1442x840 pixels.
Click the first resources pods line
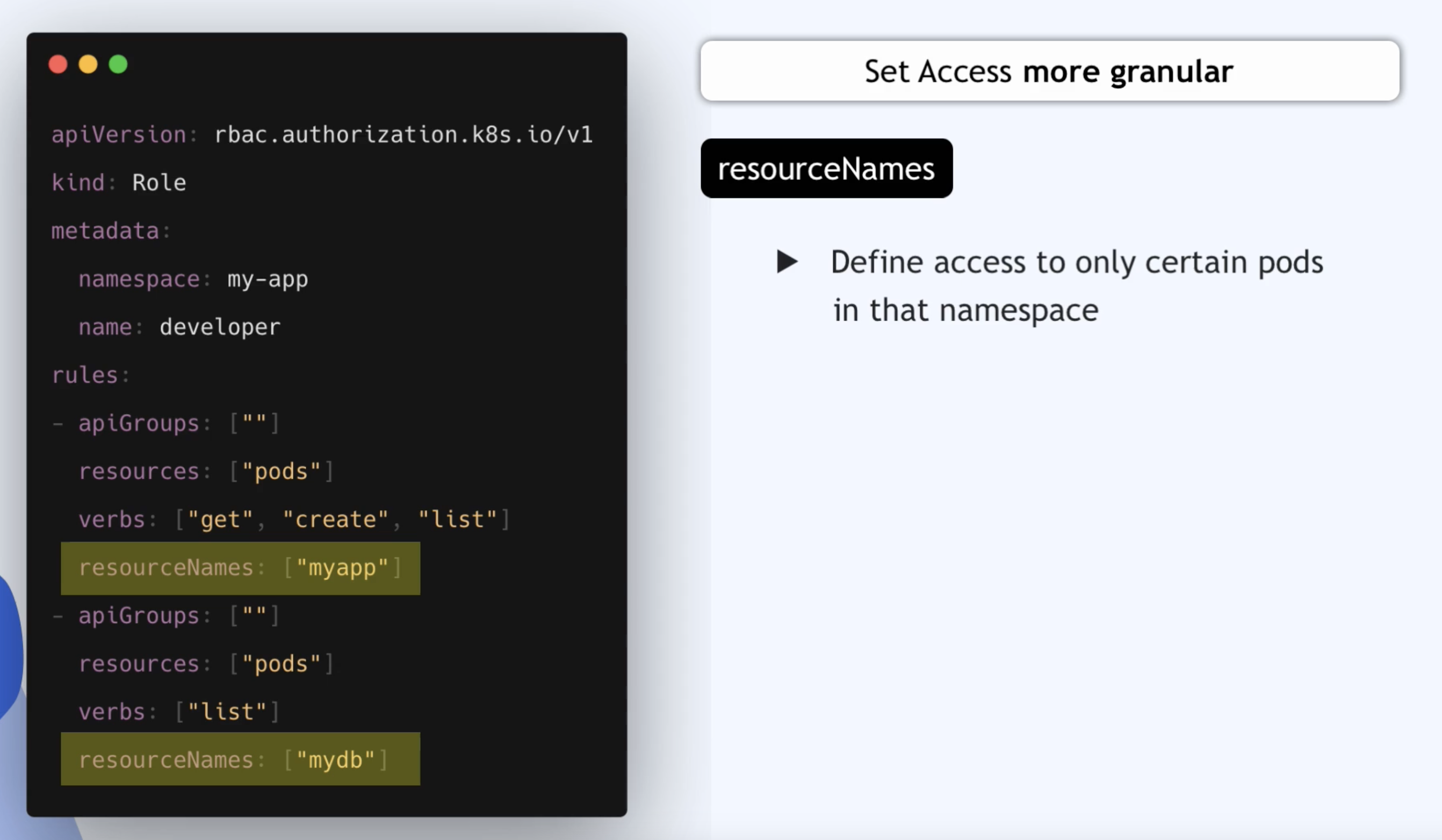[x=206, y=472]
